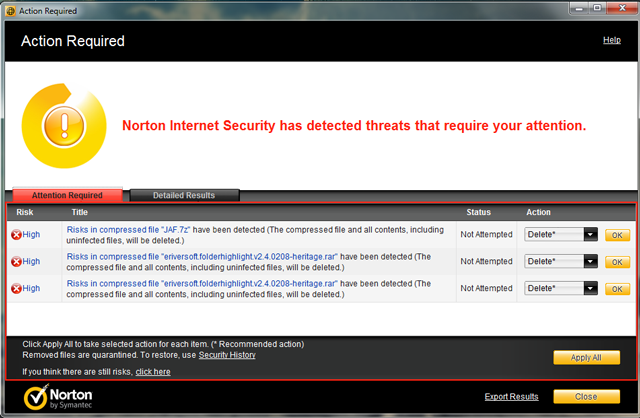The image size is (640, 418).
Task: Minimize the Action Required window
Action: (579, 8)
